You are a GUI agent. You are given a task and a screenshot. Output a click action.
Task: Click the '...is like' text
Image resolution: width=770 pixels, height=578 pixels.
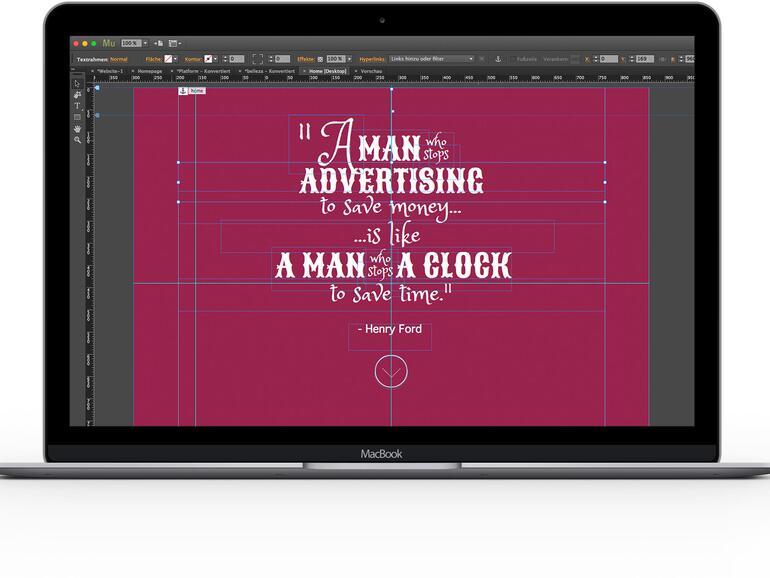point(387,235)
